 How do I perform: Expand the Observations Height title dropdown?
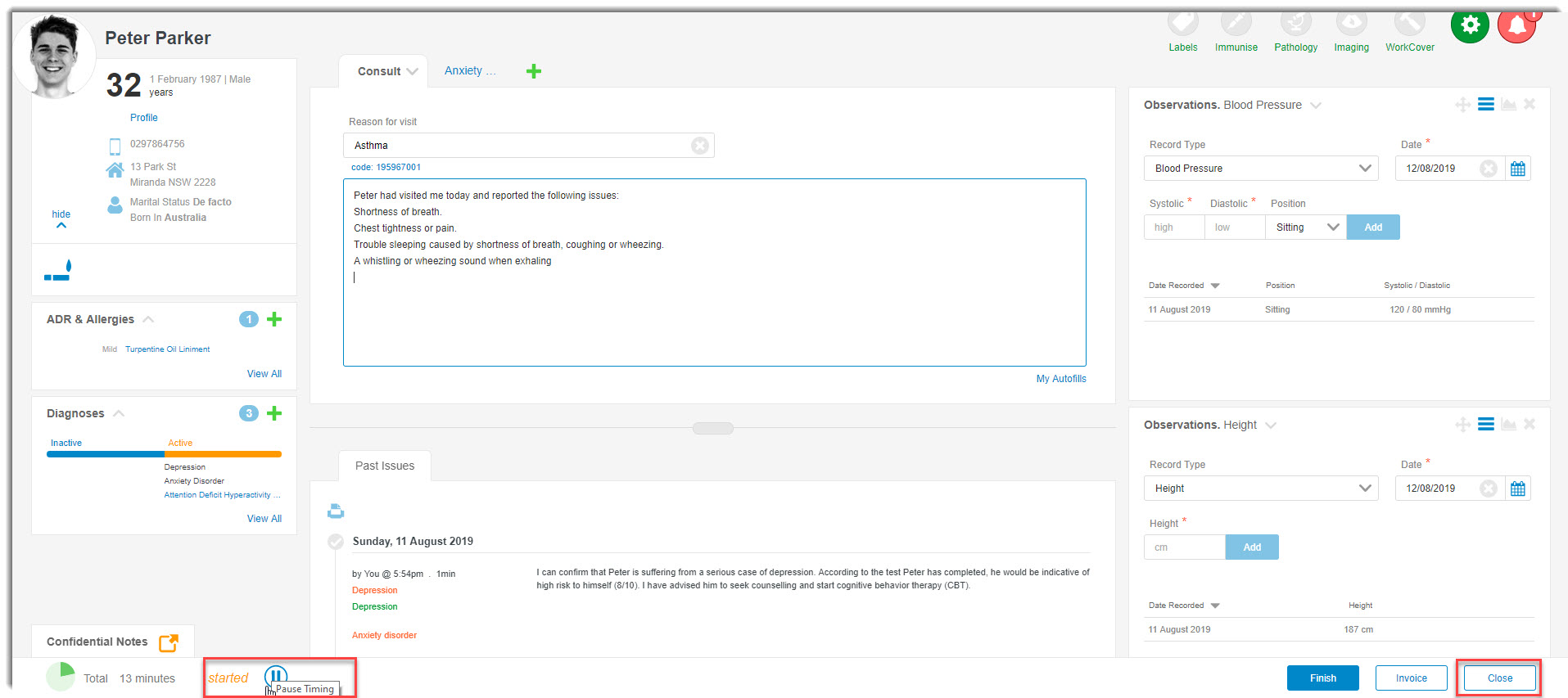tap(1271, 426)
